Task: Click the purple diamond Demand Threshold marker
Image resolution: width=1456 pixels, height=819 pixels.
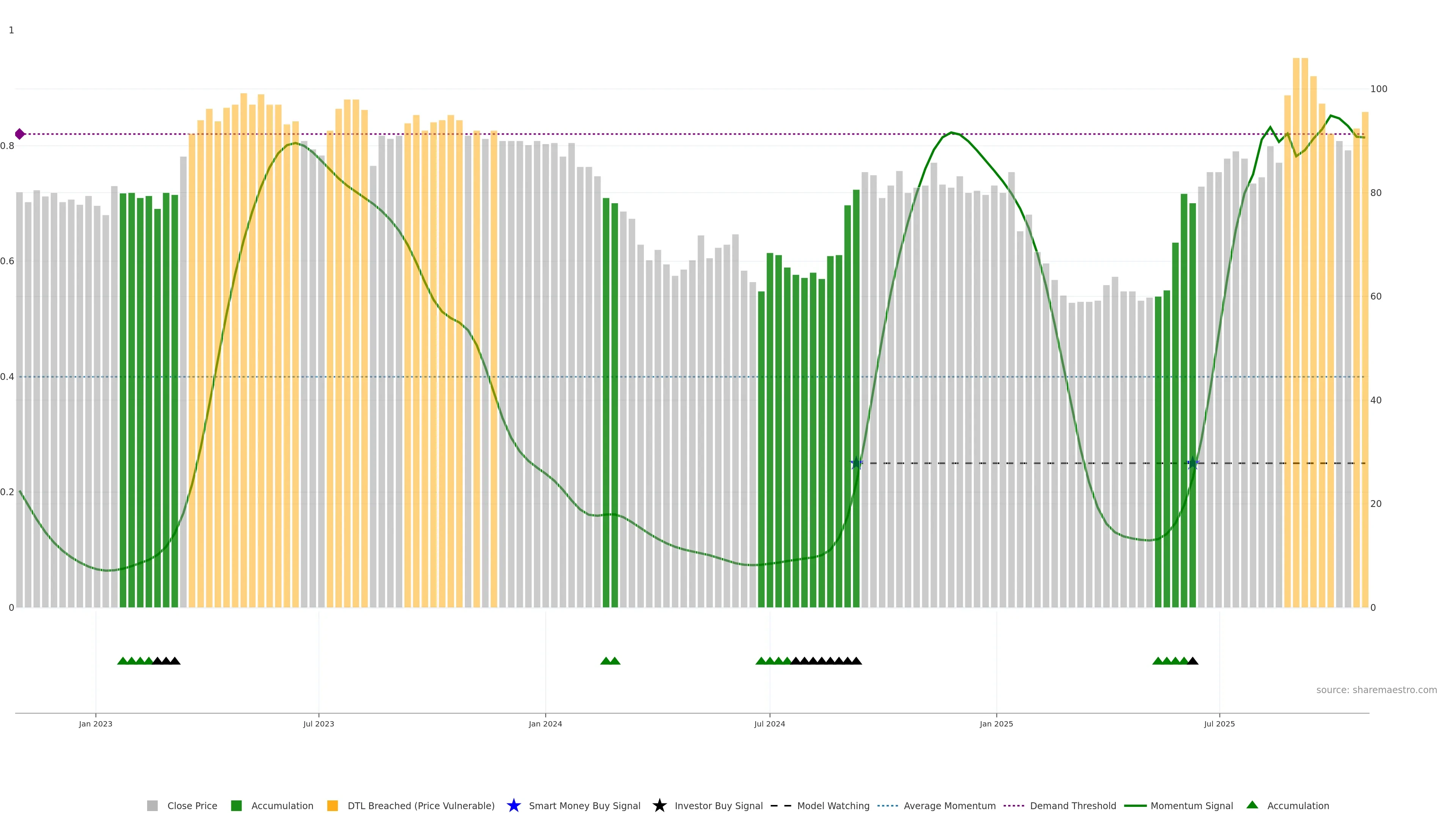Action: [20, 134]
